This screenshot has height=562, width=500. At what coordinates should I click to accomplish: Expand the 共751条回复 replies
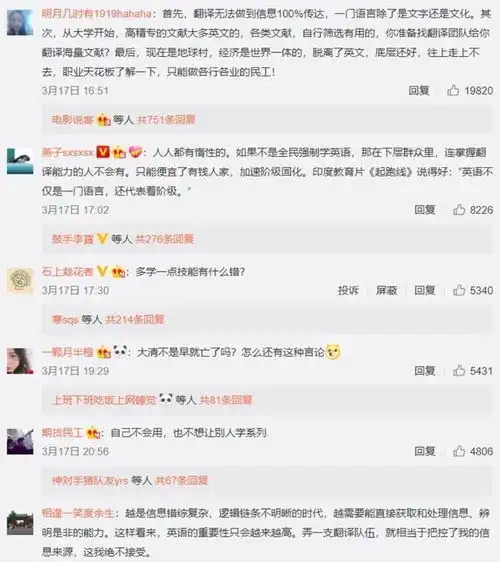(x=166, y=119)
